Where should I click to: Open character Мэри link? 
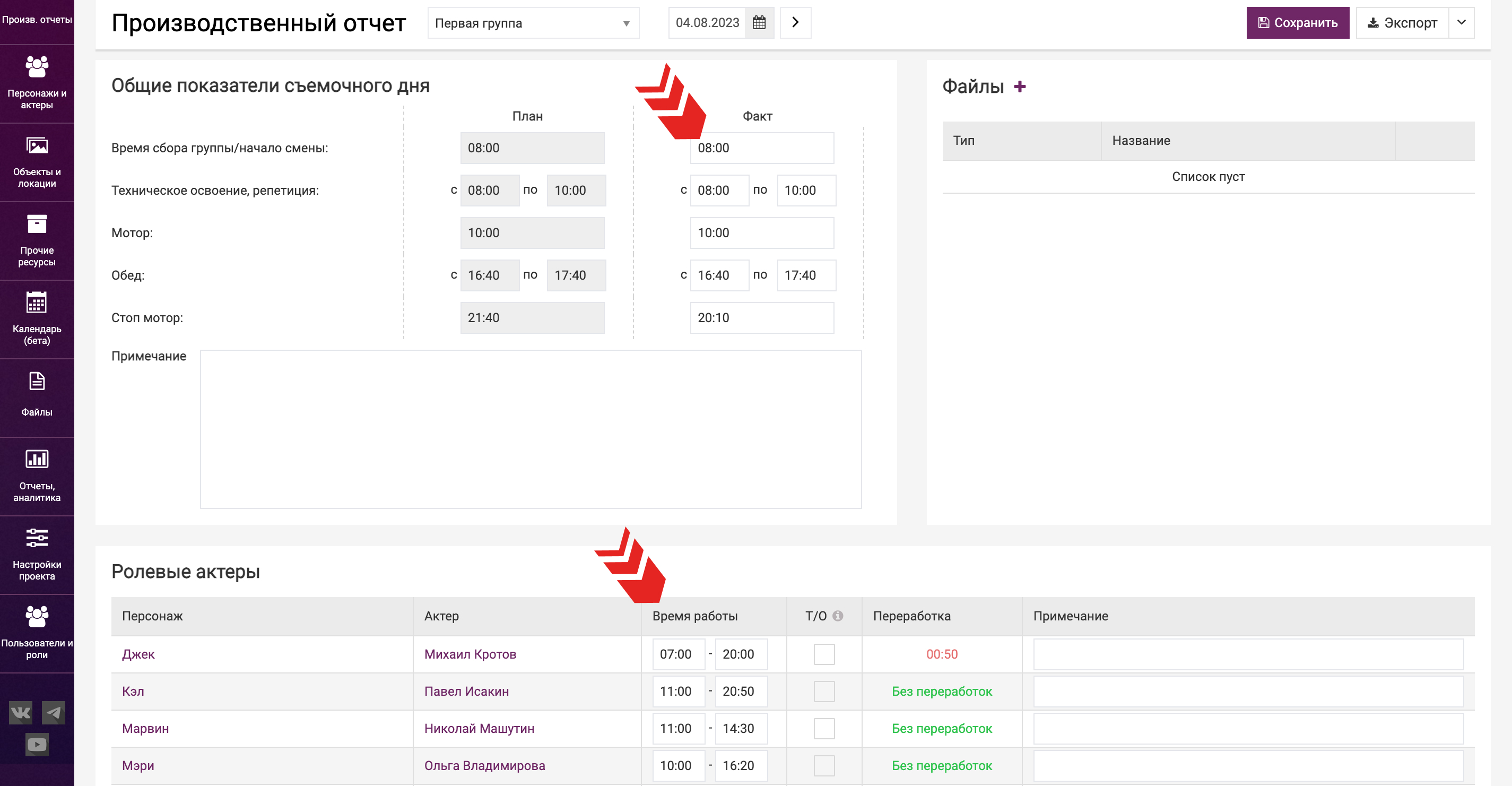pos(138,765)
